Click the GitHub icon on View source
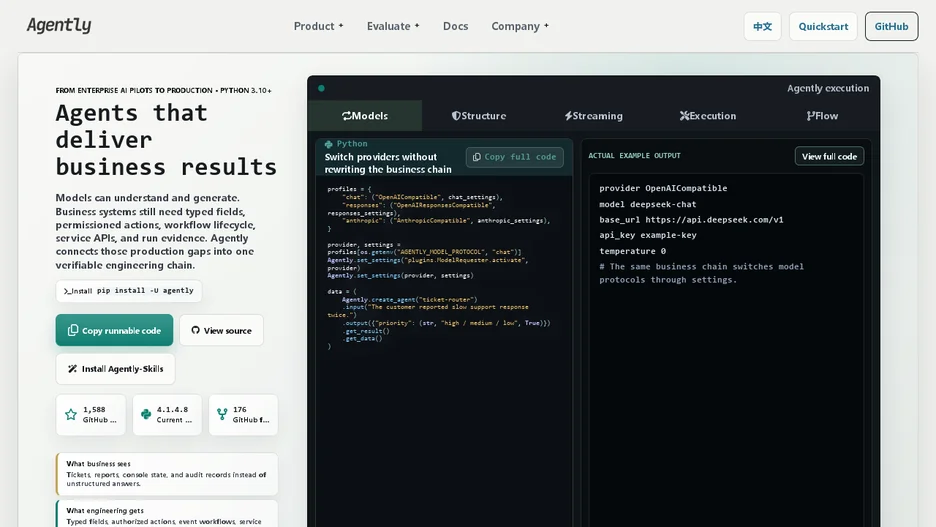 (195, 330)
